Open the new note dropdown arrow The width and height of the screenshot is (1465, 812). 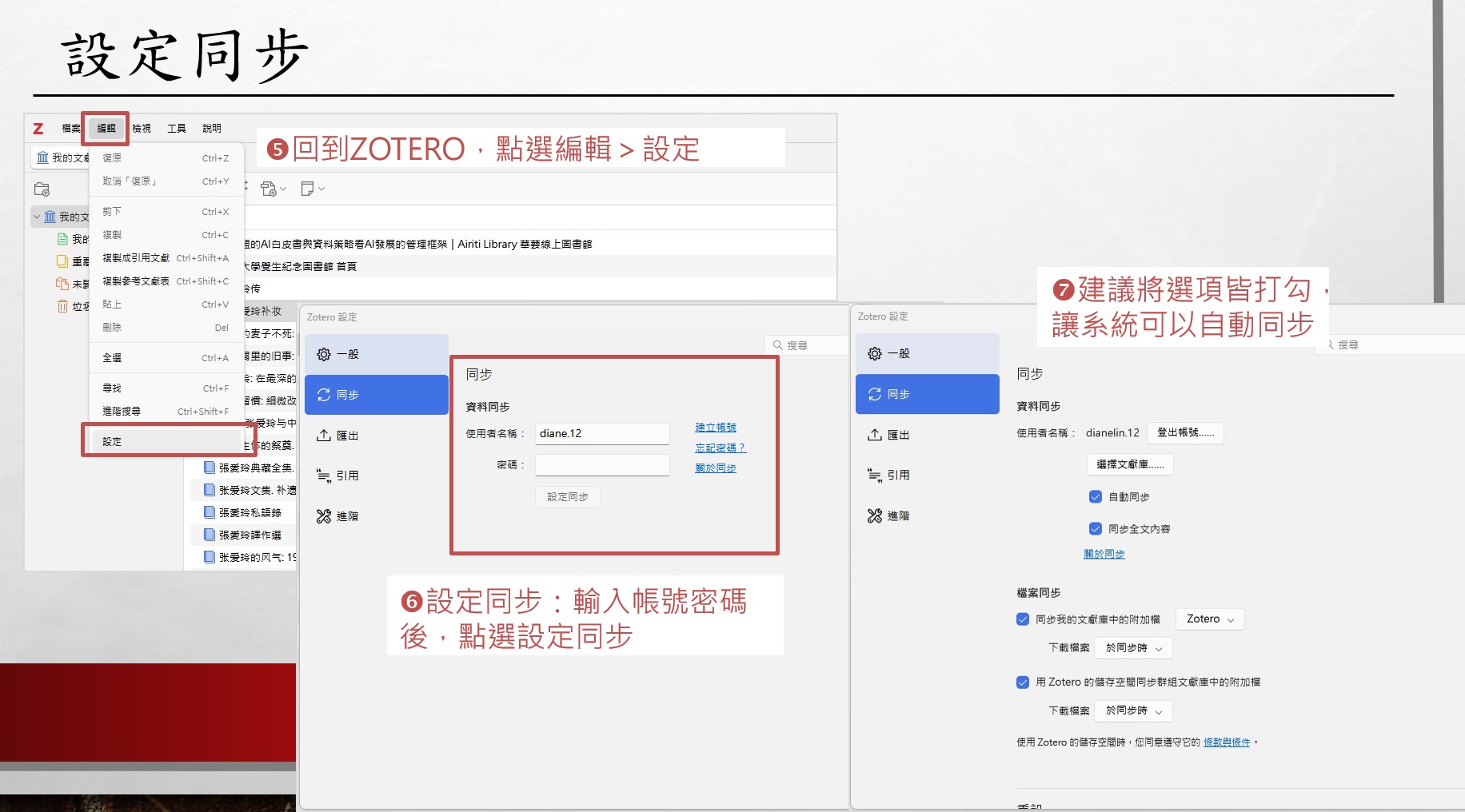(x=321, y=189)
